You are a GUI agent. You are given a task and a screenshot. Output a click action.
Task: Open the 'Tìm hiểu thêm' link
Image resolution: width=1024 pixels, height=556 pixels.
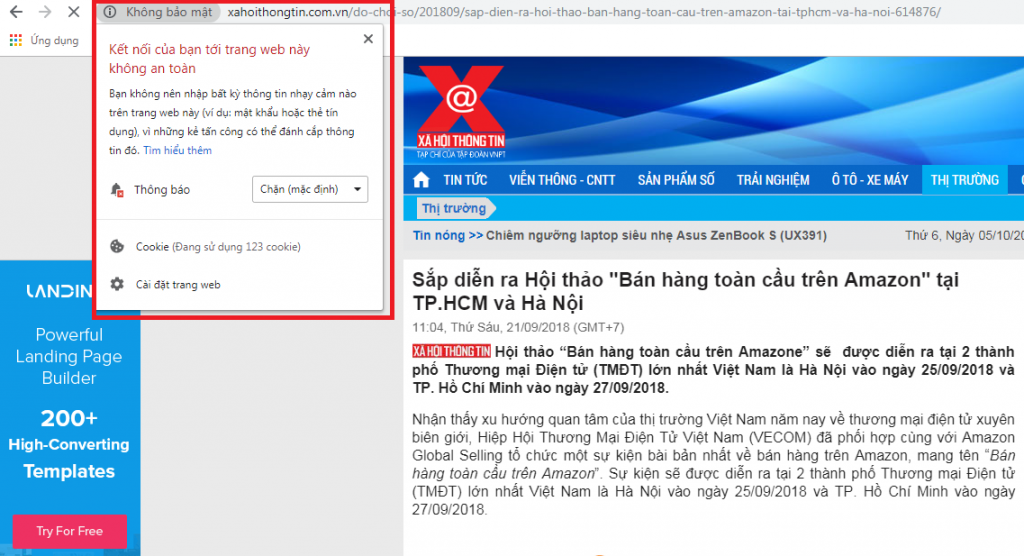point(178,150)
